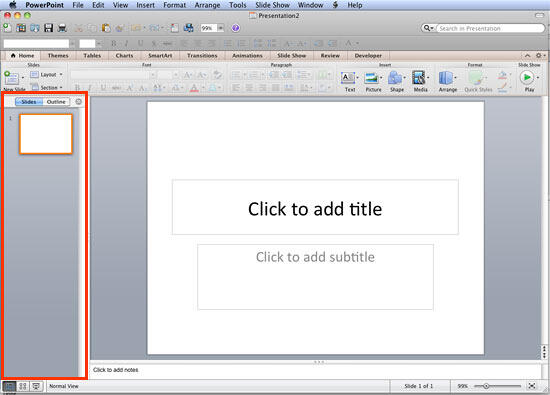Click the Save floppy disk icon

pyautogui.click(x=48, y=28)
